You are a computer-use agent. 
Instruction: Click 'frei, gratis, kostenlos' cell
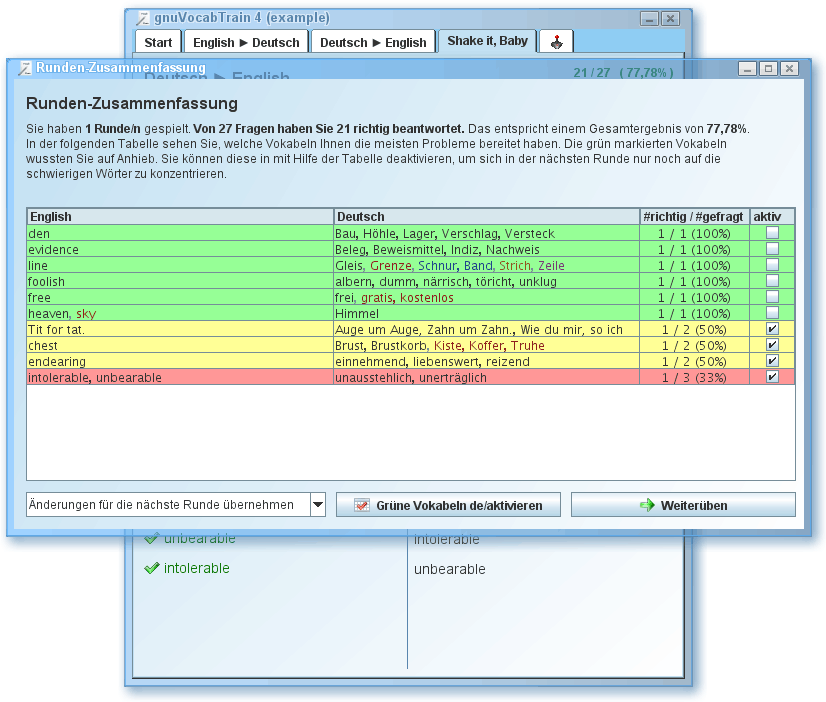tap(487, 298)
